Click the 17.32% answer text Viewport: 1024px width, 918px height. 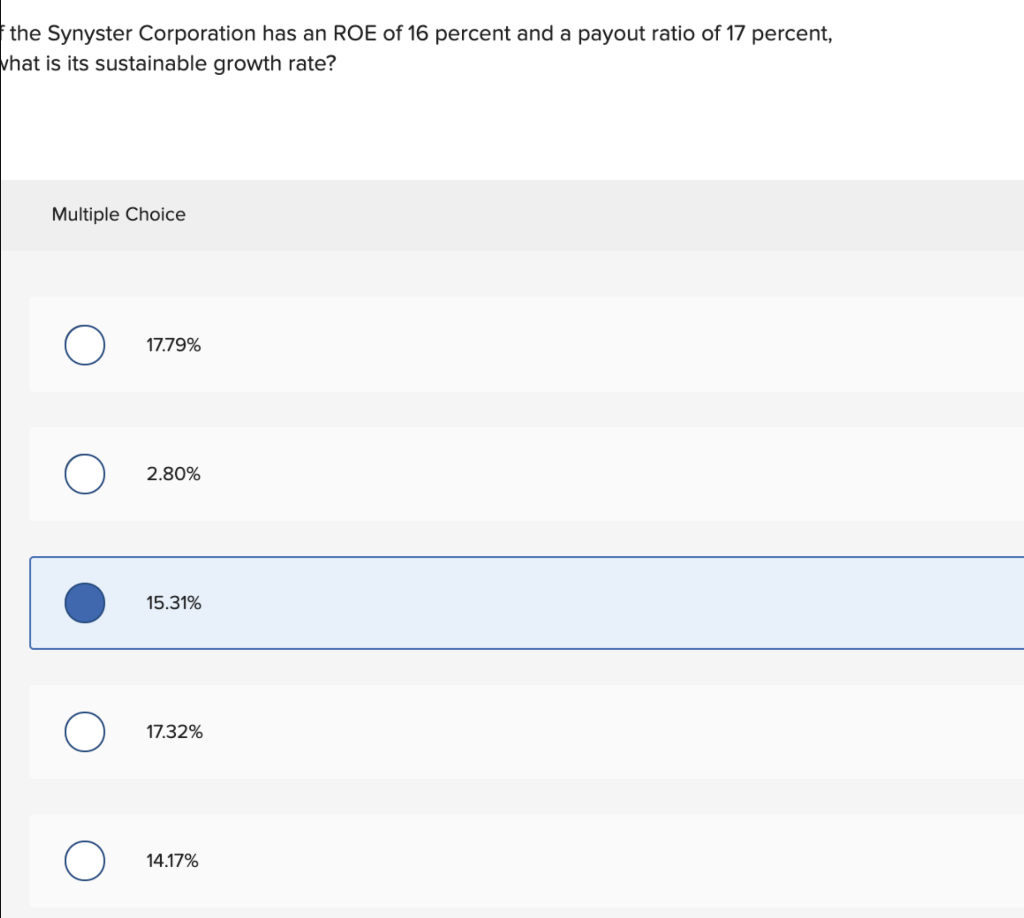tap(174, 732)
